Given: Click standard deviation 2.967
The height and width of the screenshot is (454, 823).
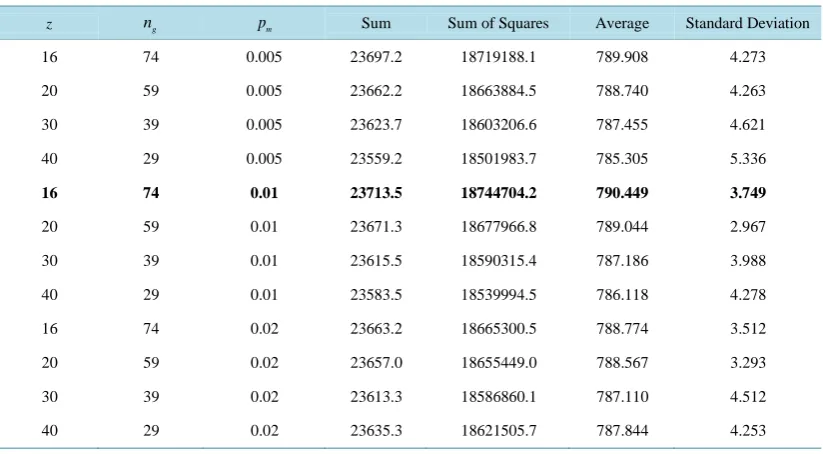Looking at the screenshot, I should tap(747, 227).
